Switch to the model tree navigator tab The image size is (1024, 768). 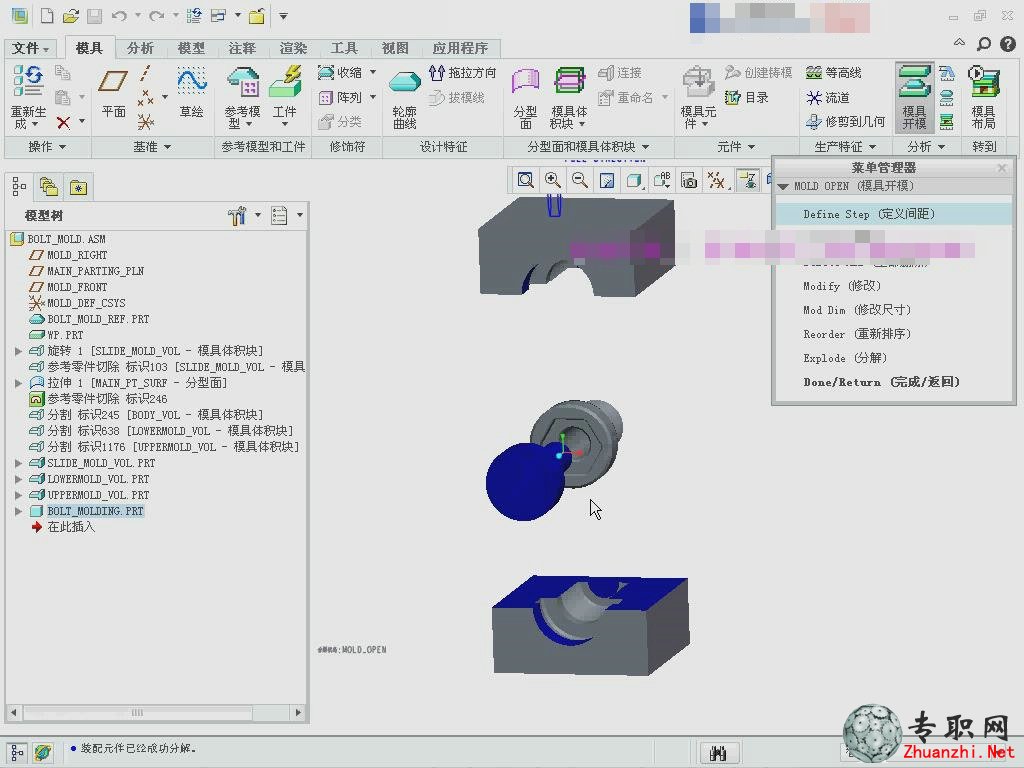pos(20,187)
